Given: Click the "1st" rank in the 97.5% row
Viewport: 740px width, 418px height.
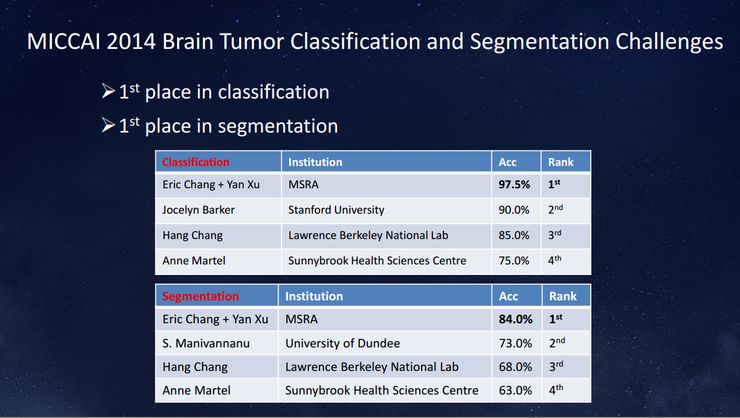Looking at the screenshot, I should coord(554,184).
